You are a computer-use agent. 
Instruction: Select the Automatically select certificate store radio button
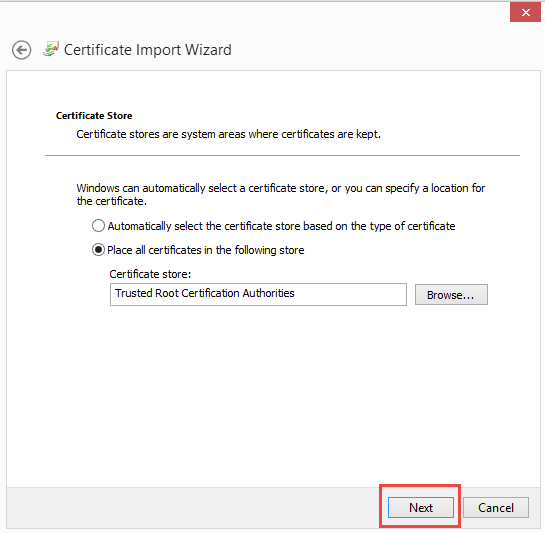point(98,226)
